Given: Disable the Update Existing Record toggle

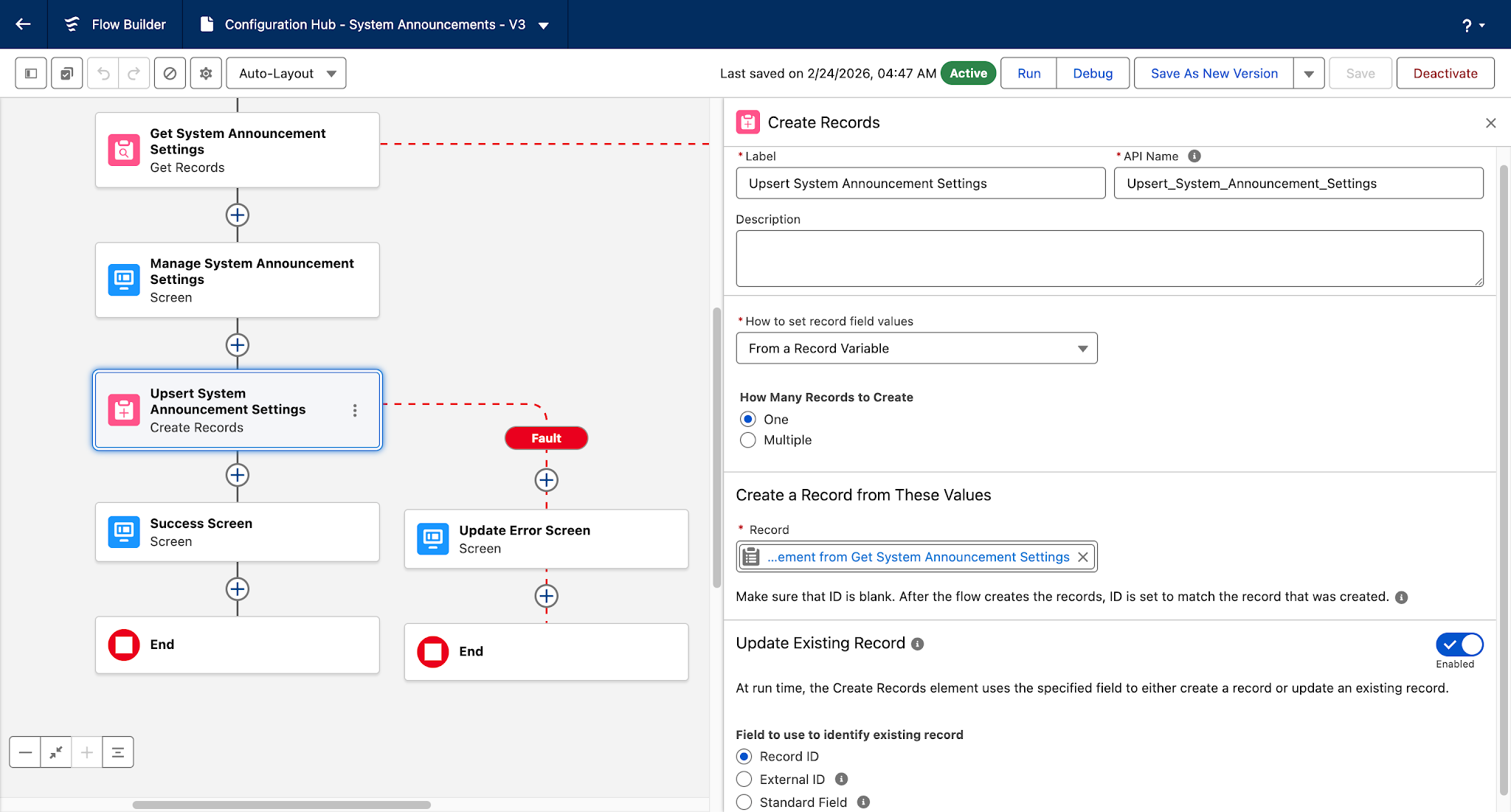Looking at the screenshot, I should [1459, 644].
